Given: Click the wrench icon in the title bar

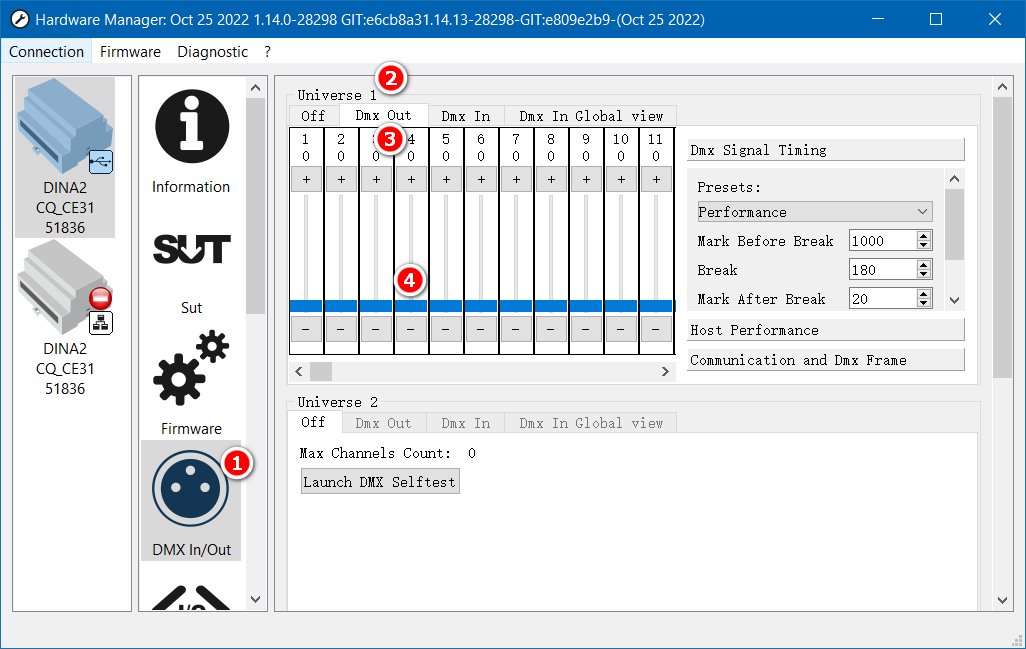Looking at the screenshot, I should 18,20.
